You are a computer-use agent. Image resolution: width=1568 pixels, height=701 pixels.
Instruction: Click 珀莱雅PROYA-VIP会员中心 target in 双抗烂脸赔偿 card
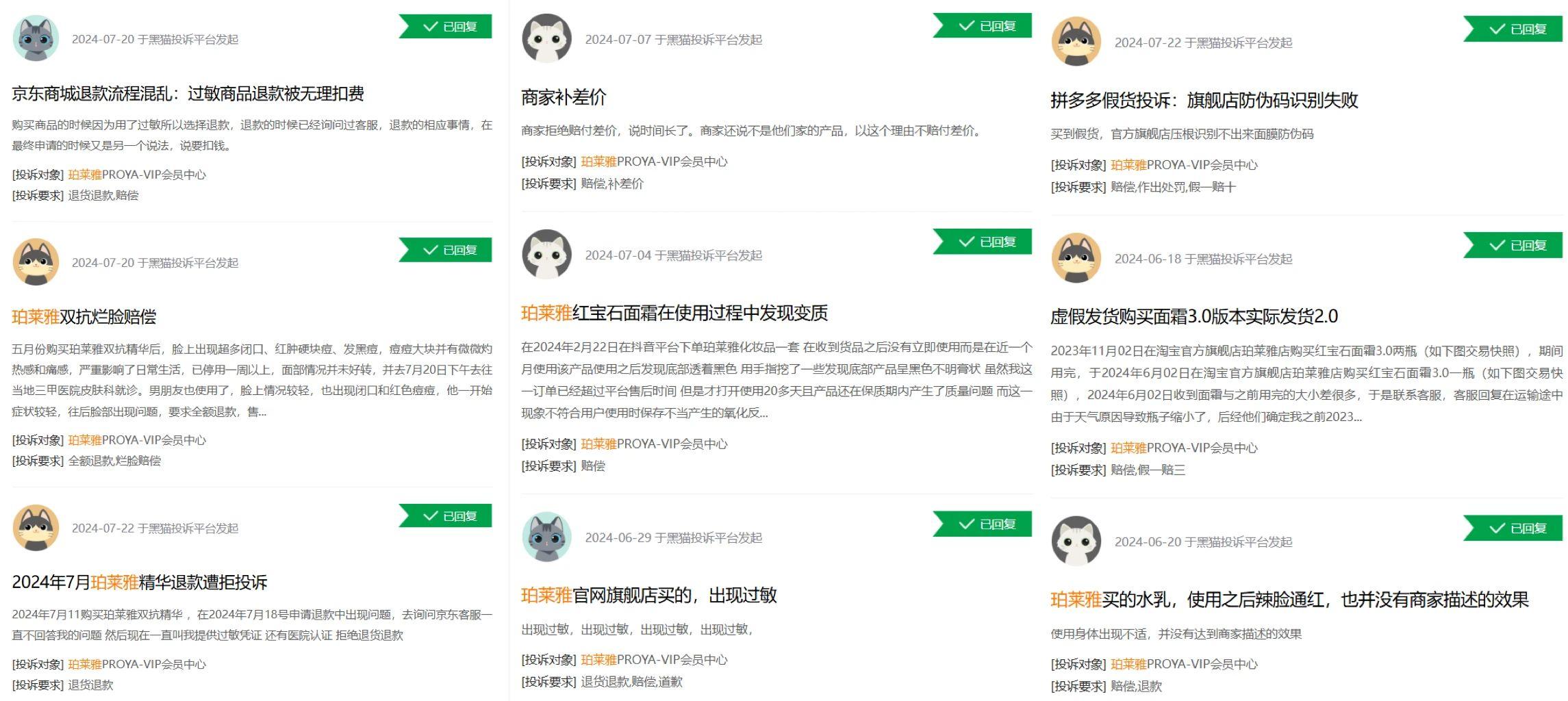[x=137, y=440]
